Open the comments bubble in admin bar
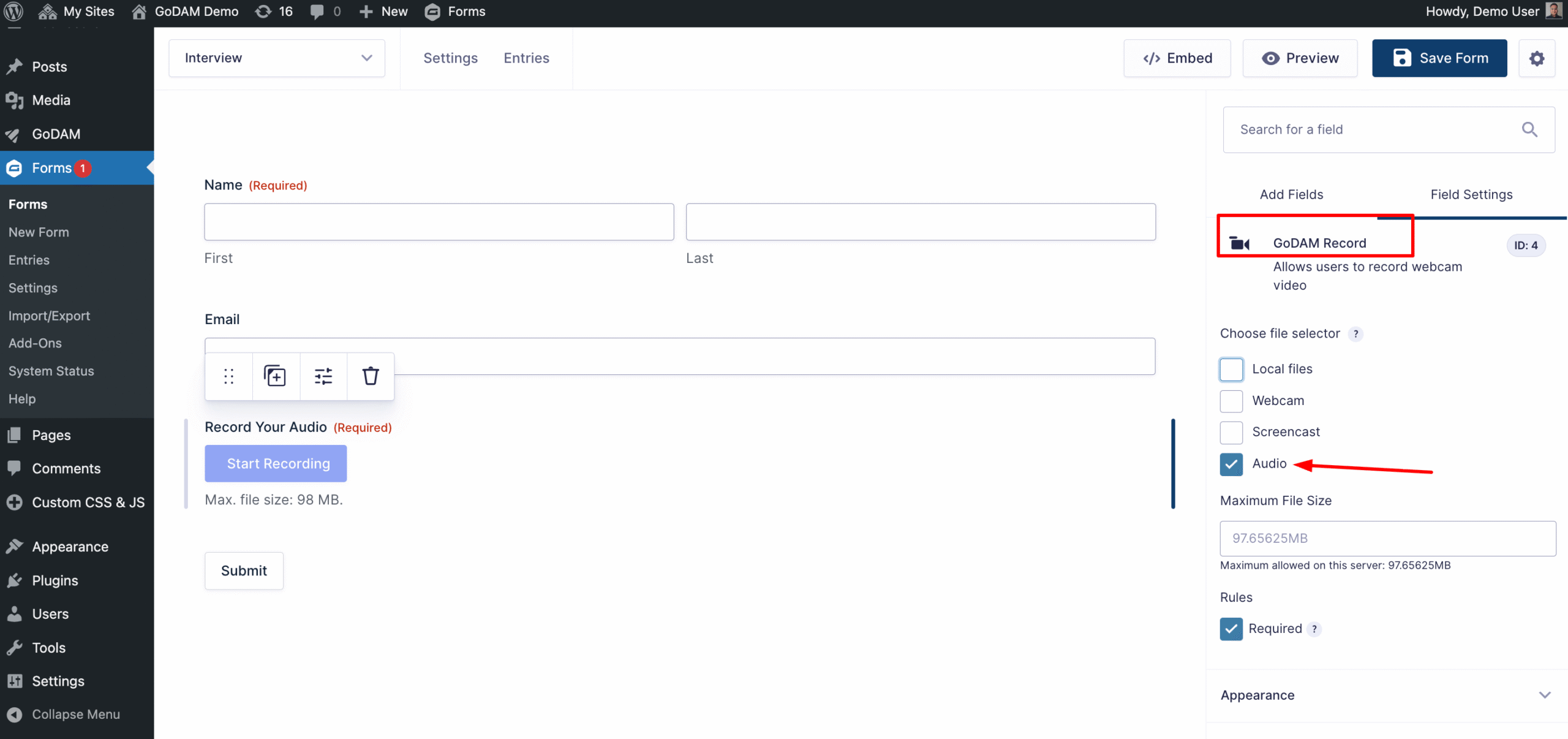Image resolution: width=1568 pixels, height=739 pixels. point(317,11)
